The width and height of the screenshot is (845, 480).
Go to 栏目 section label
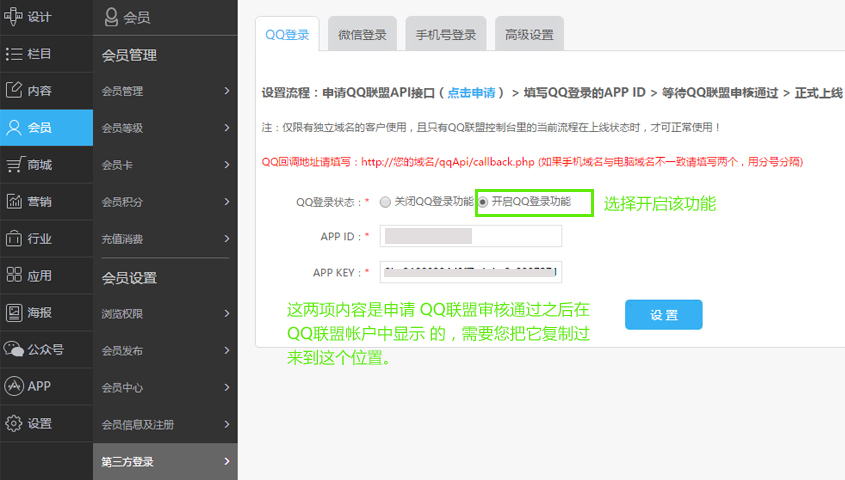39,54
